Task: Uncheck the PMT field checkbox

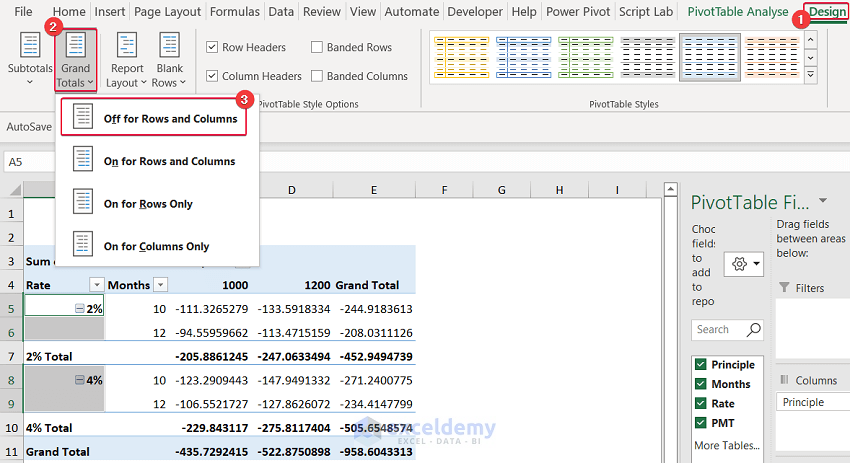Action: click(700, 423)
